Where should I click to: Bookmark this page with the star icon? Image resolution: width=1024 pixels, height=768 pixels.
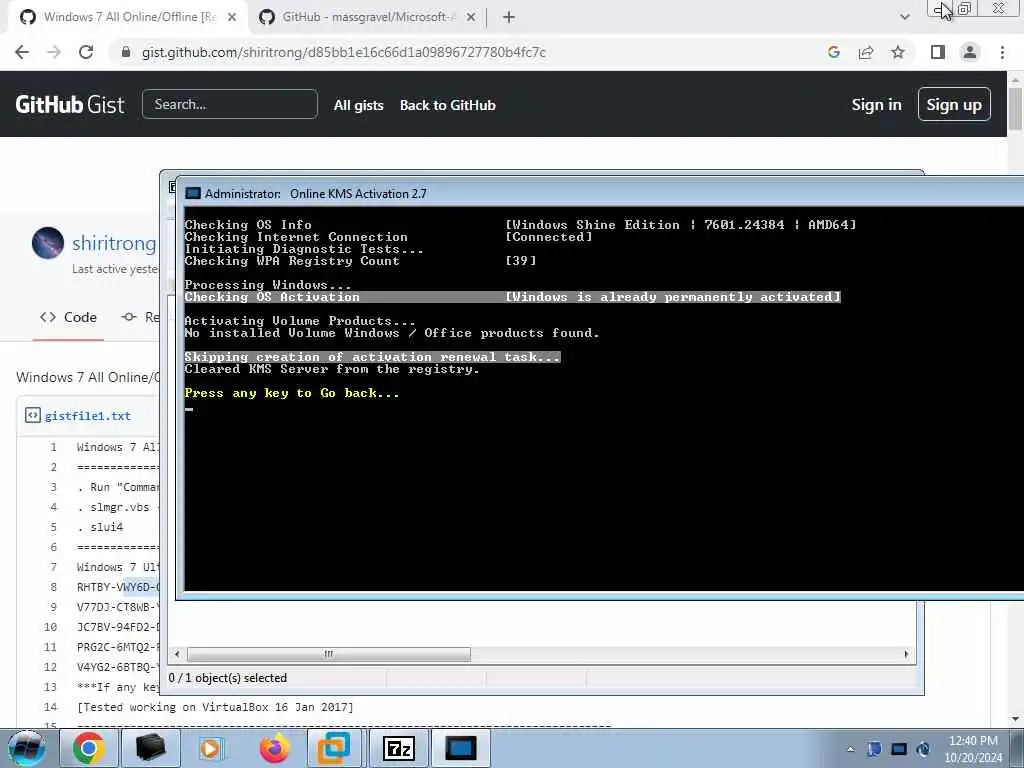[898, 52]
